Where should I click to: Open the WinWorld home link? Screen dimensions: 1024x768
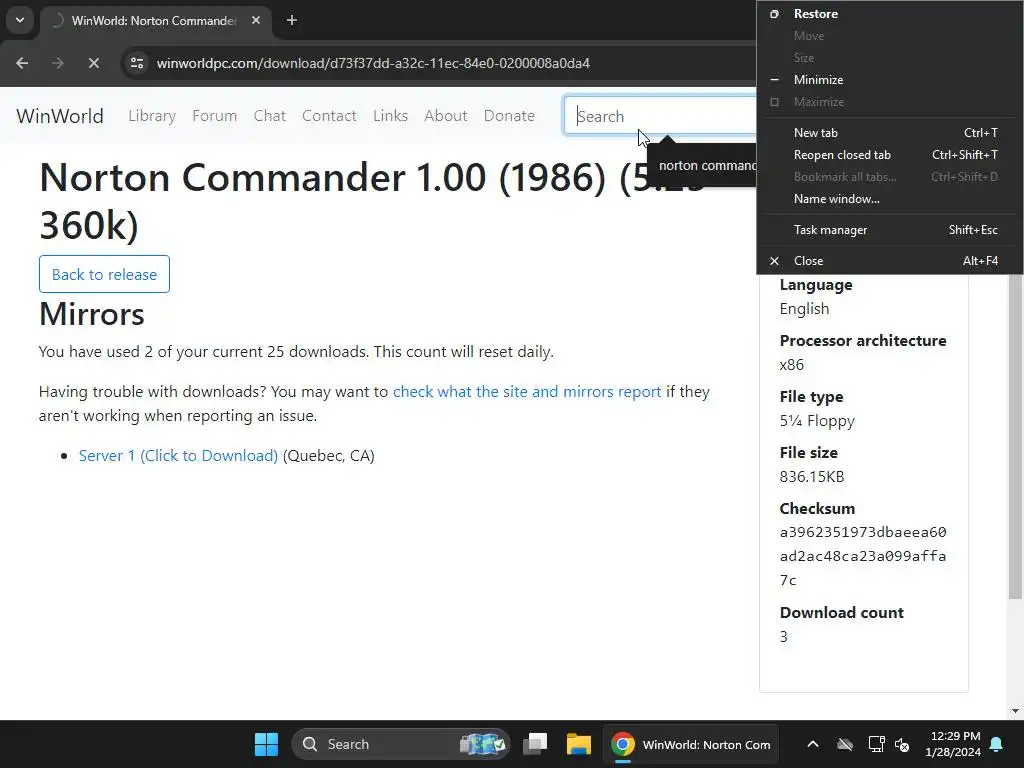point(60,116)
